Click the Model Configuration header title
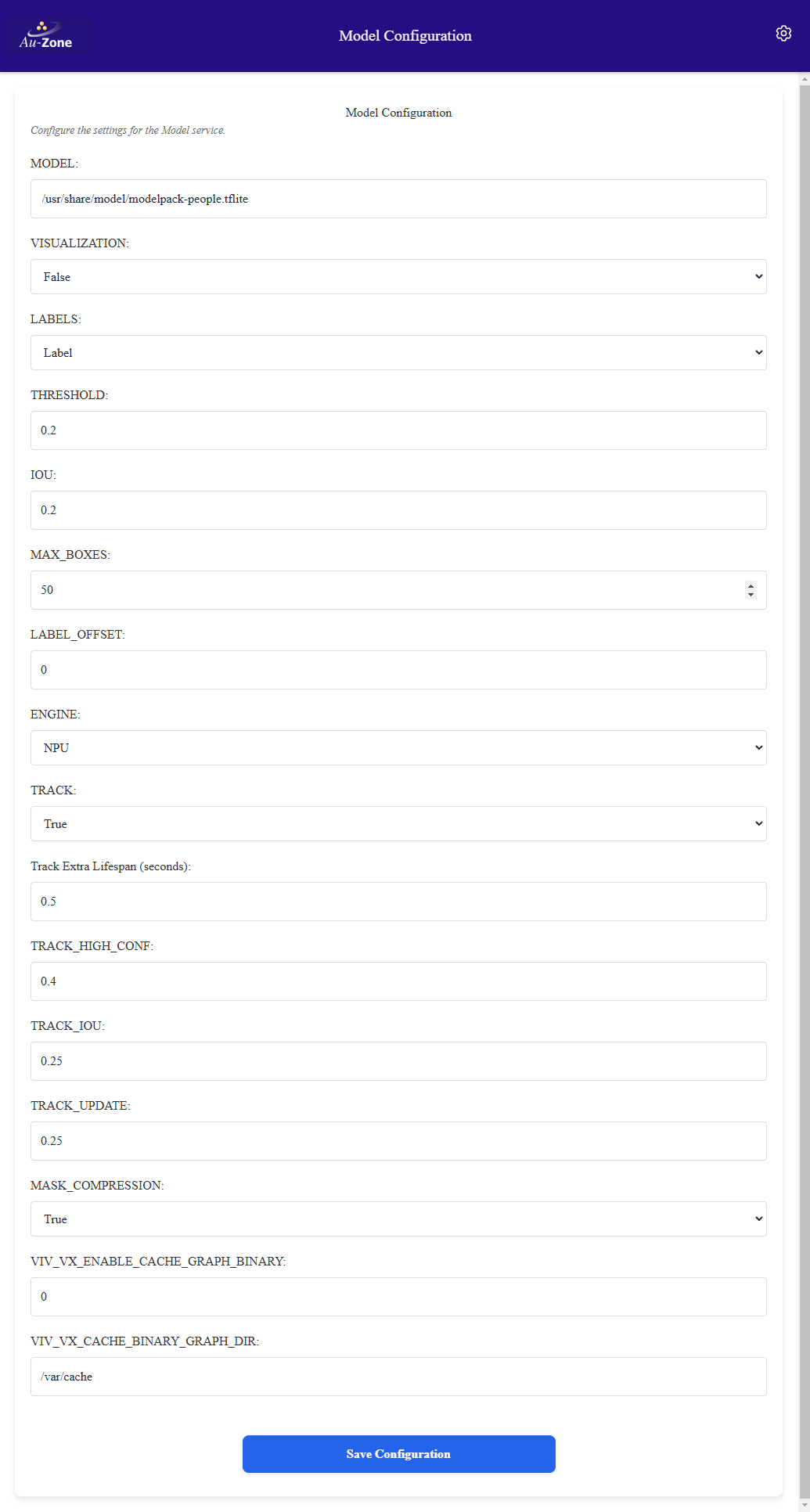810x1512 pixels. point(404,35)
